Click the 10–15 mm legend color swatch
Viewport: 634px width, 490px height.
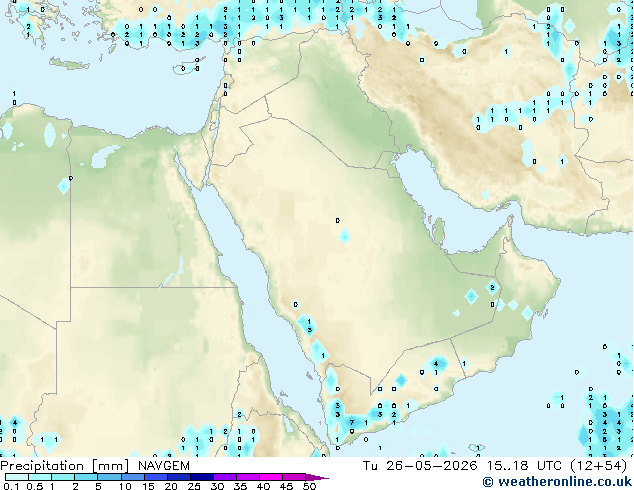(x=132, y=477)
